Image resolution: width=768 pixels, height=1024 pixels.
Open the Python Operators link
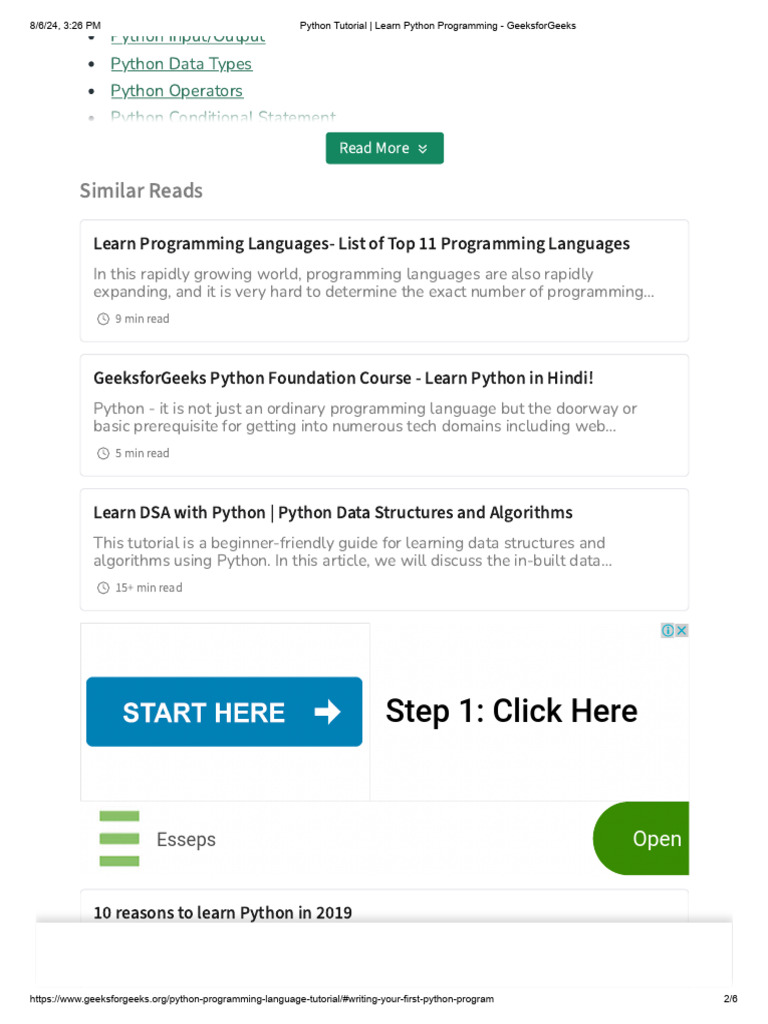click(x=176, y=91)
